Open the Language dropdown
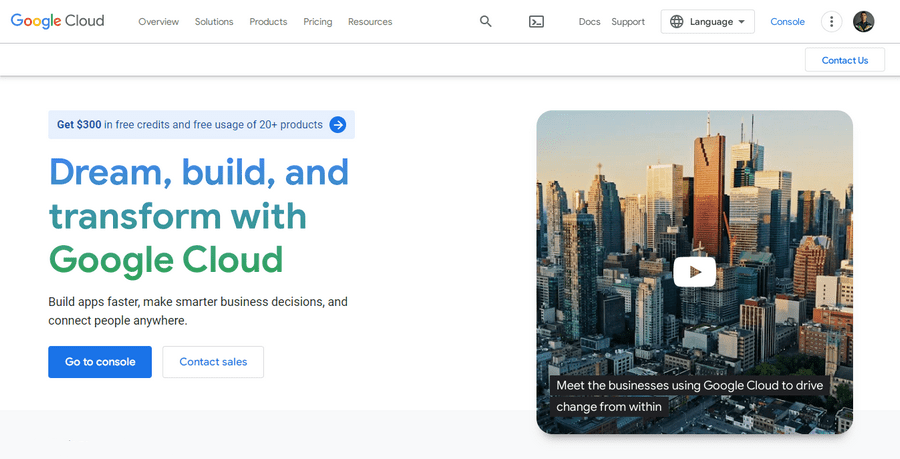The image size is (900, 459). pyautogui.click(x=708, y=22)
